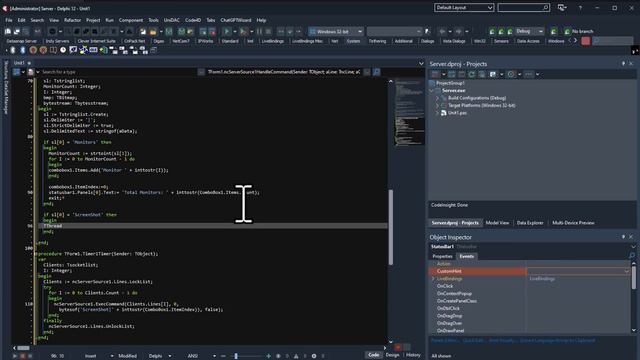
Task: Click Run Without Debugging toolbar icon
Action: tap(243, 31)
